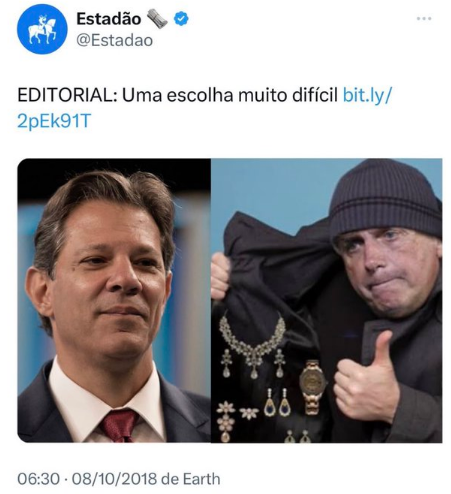Screen dimensions: 451x494
Task: Click the rolled newspaper emoji beside Estadão
Action: click(157, 19)
